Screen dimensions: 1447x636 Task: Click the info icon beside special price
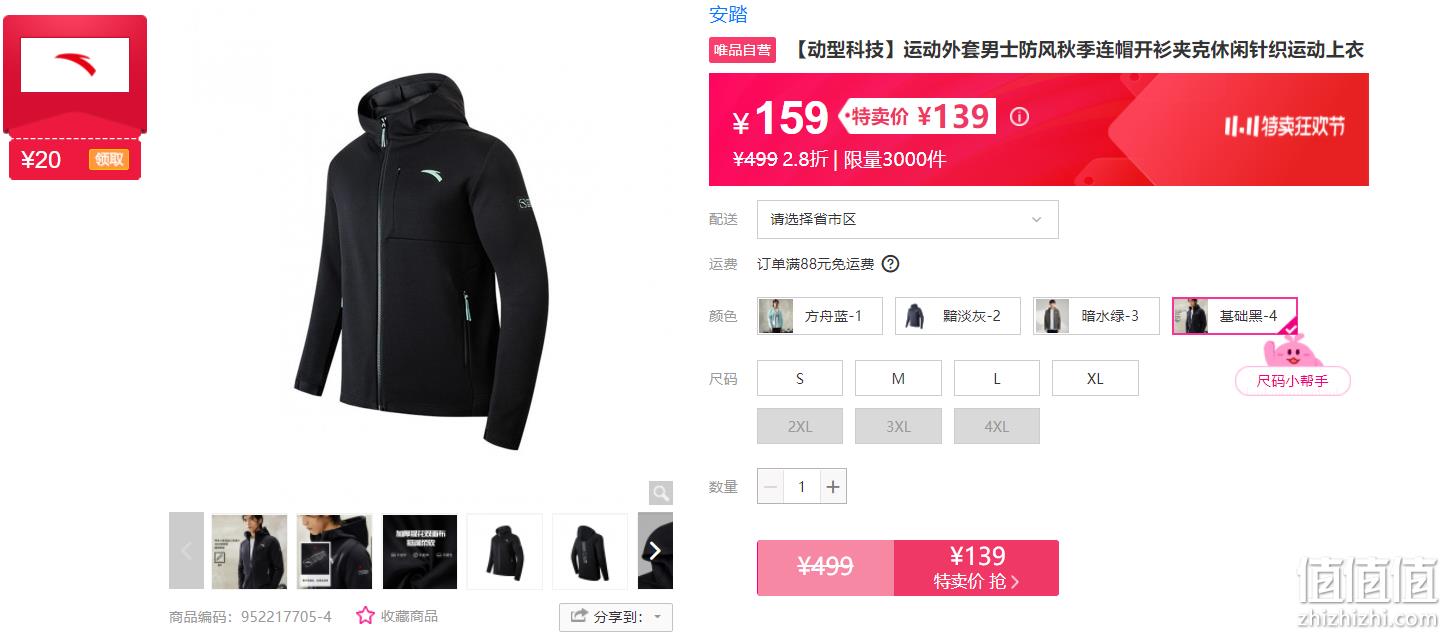pos(1019,117)
